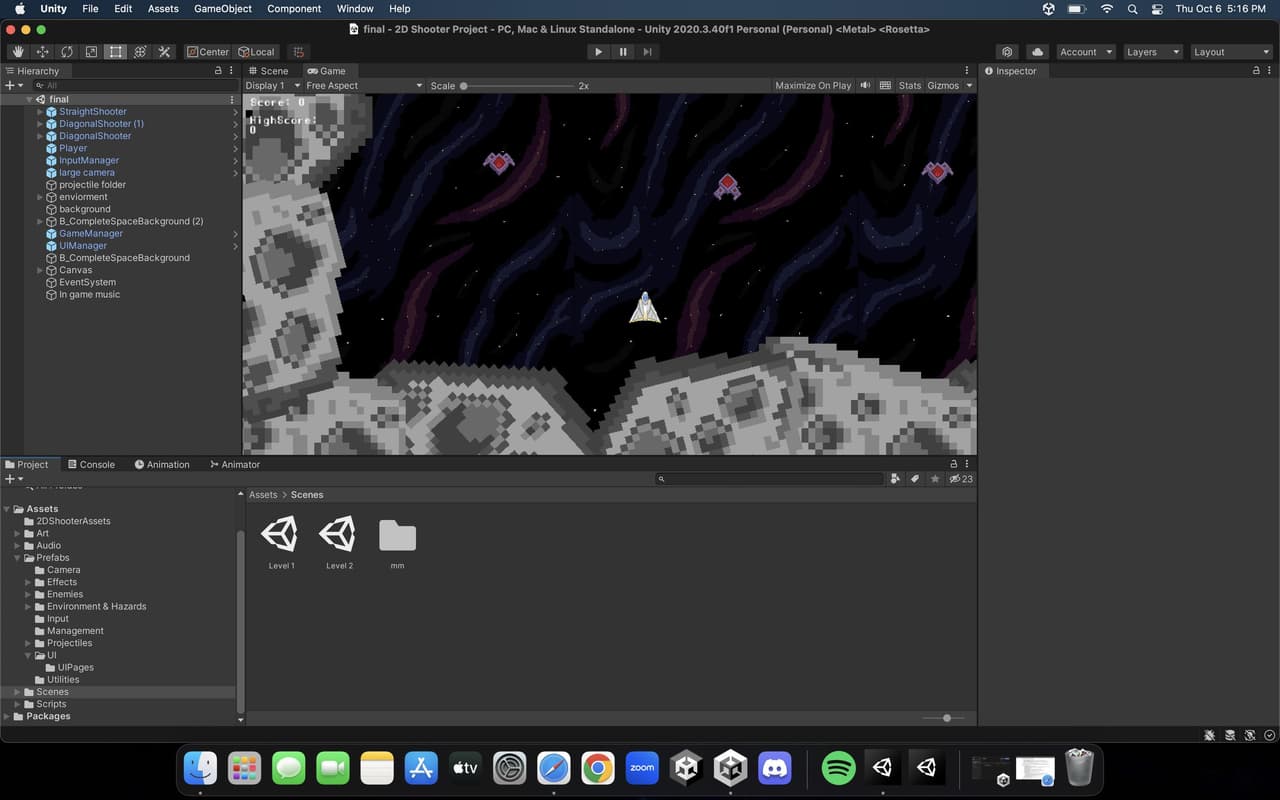
Task: Select the Rect tool
Action: tap(116, 52)
